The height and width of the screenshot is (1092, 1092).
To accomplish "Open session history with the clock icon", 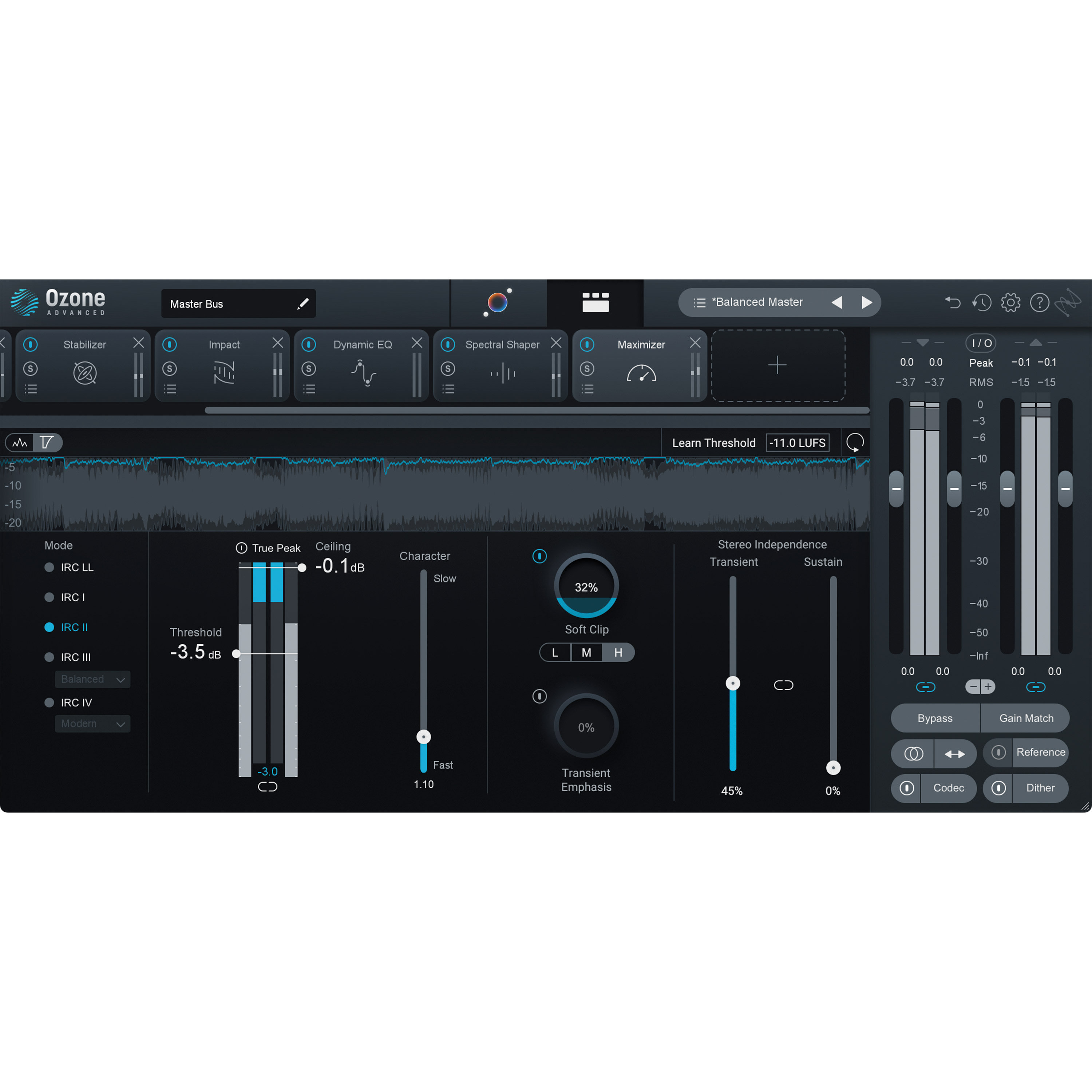I will (x=982, y=302).
